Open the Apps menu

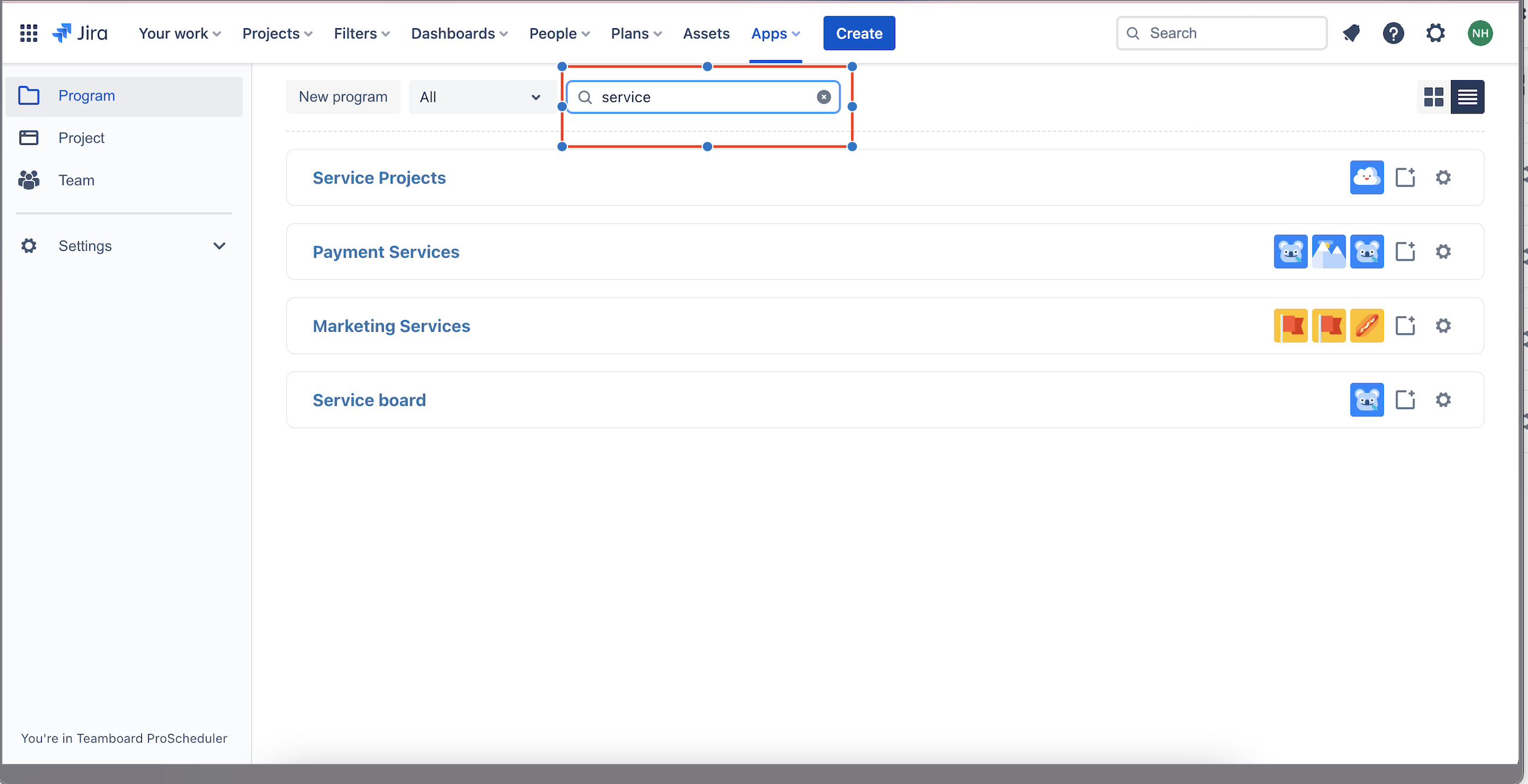(775, 33)
